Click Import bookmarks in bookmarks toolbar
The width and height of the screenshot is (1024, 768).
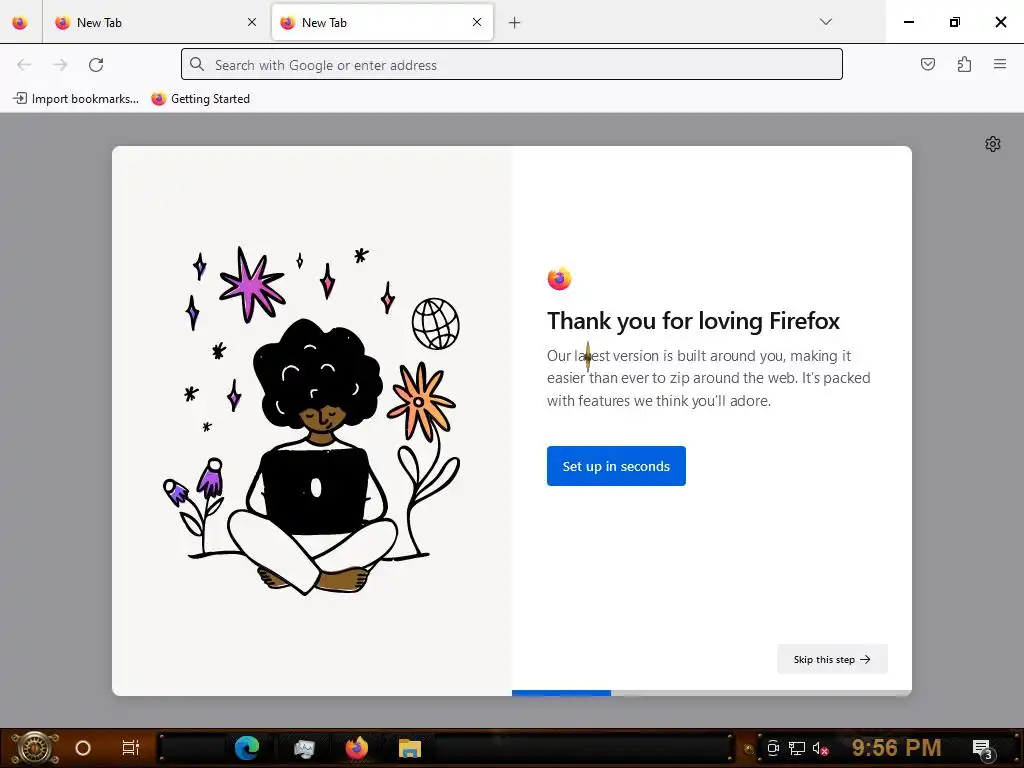[x=76, y=99]
